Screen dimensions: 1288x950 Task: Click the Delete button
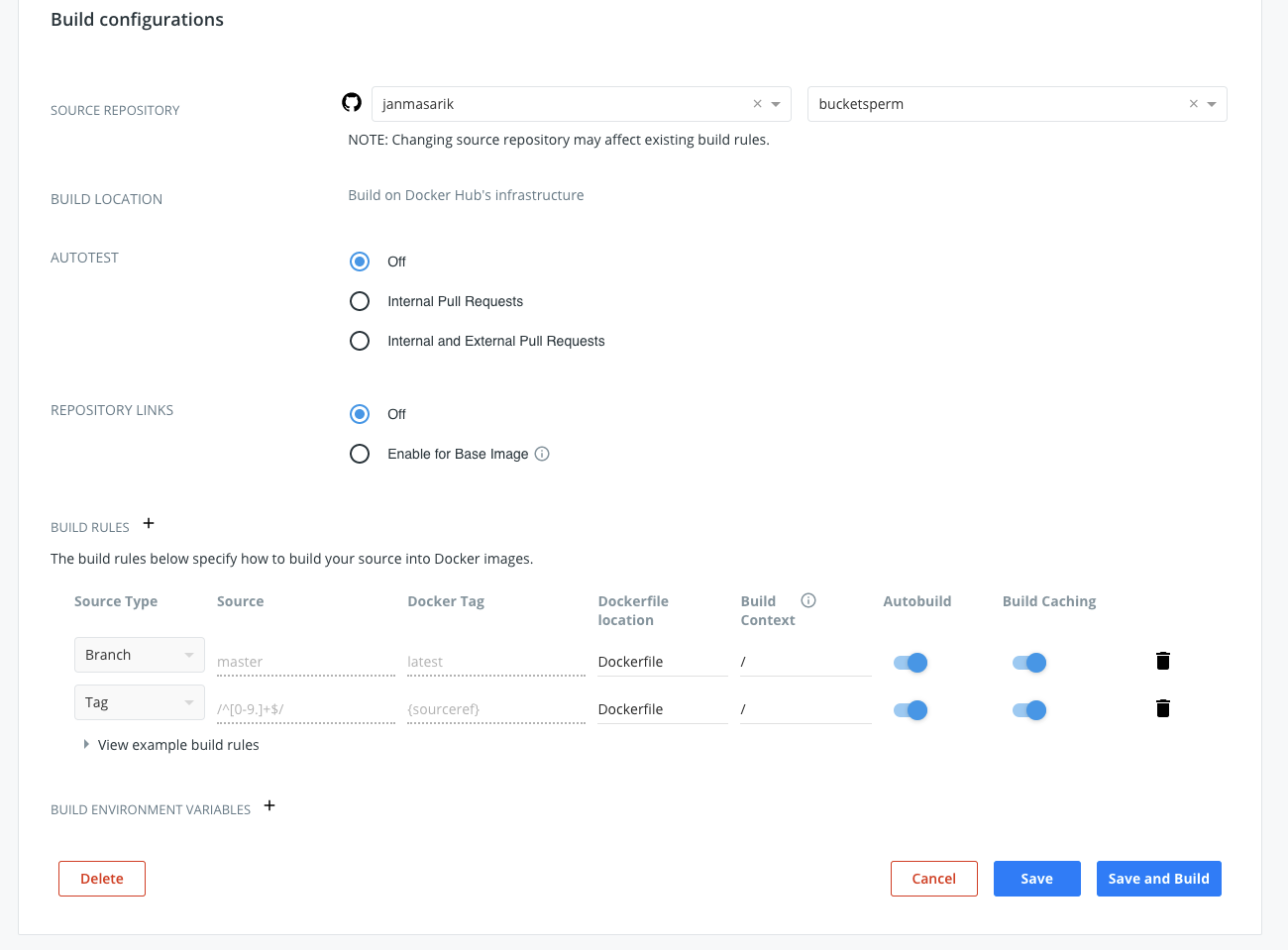pyautogui.click(x=101, y=878)
